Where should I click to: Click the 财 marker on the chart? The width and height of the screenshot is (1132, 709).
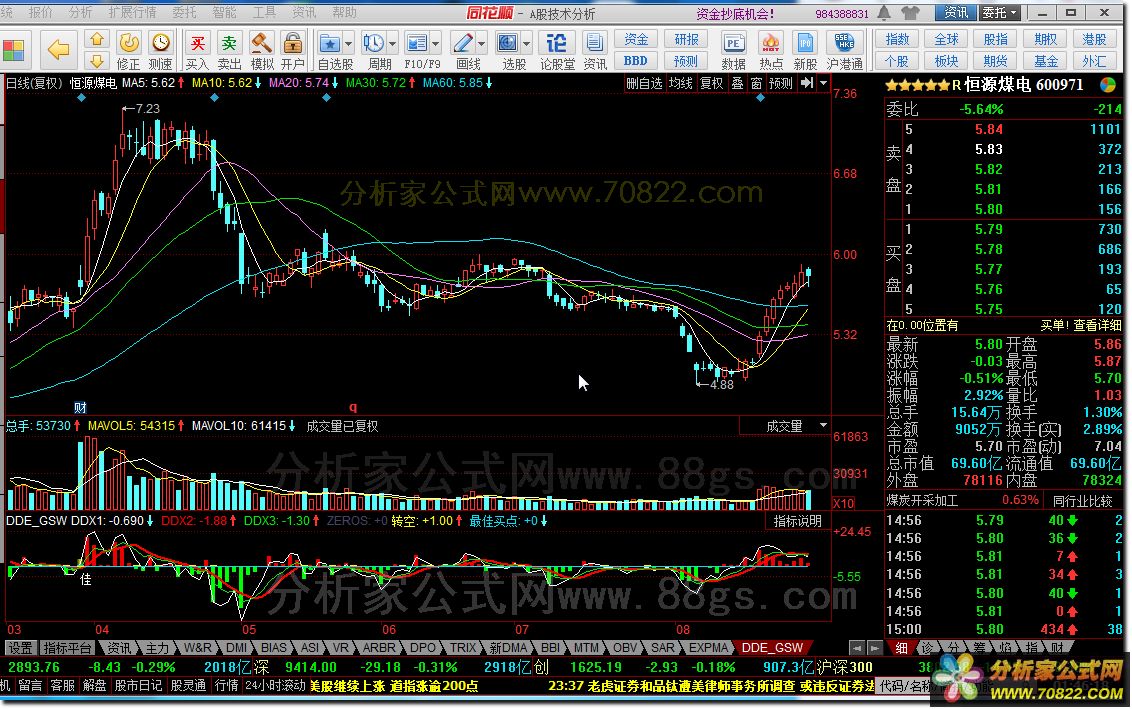[x=80, y=408]
